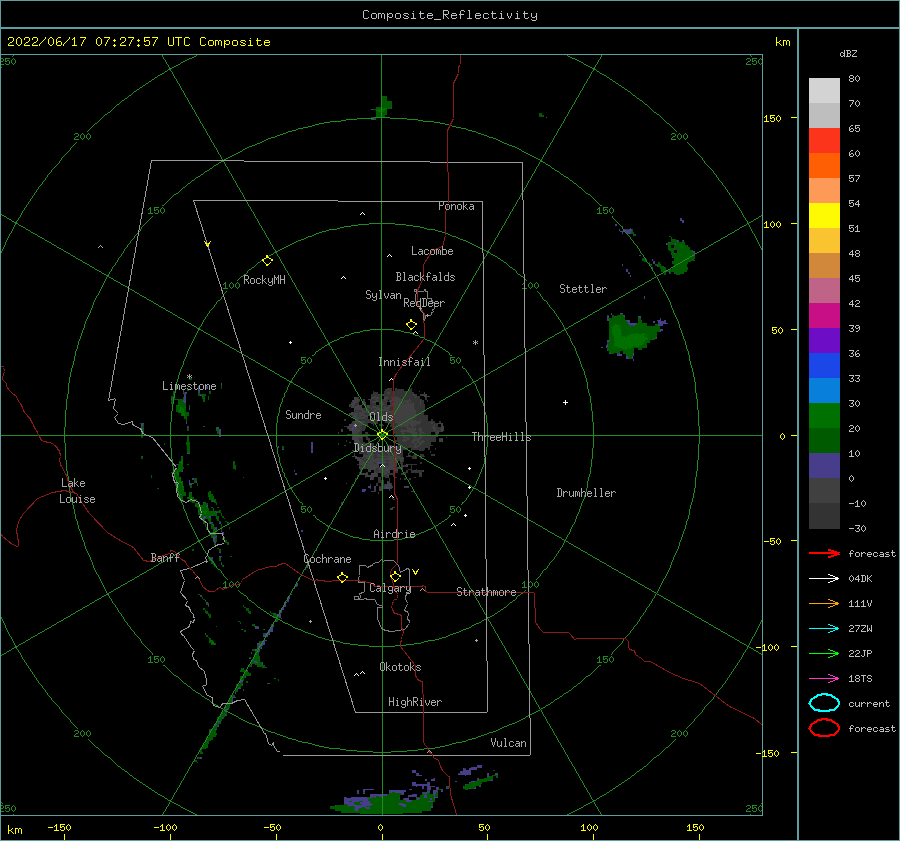
Task: Click the 65 dBZ red swatch
Action: (x=824, y=141)
